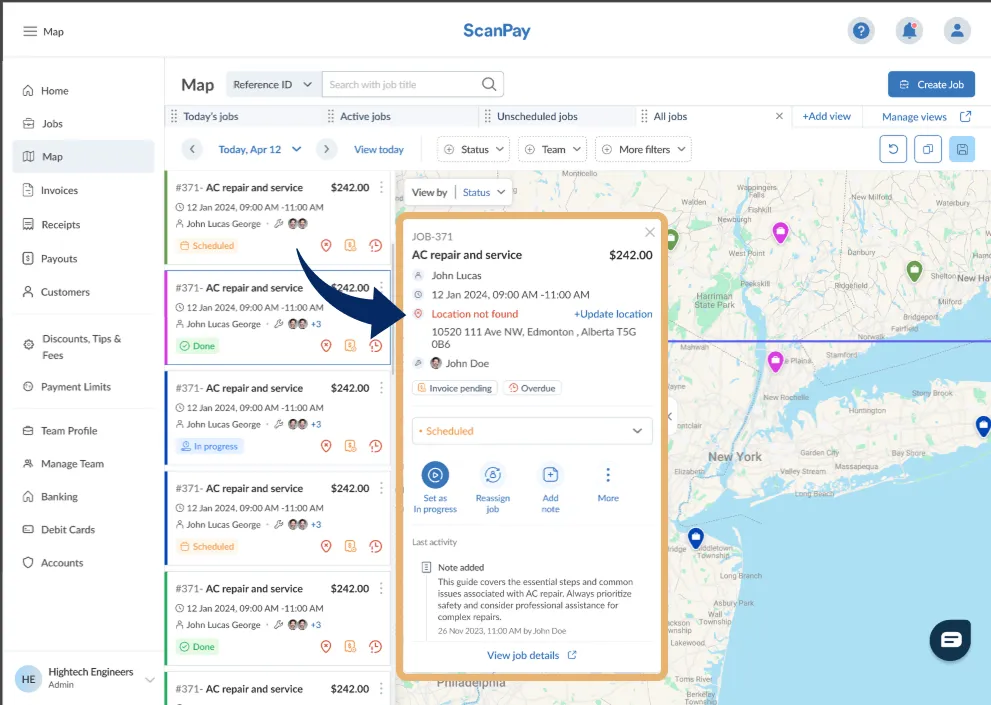Click the duplicate view icon button
The width and height of the screenshot is (991, 705).
[928, 149]
